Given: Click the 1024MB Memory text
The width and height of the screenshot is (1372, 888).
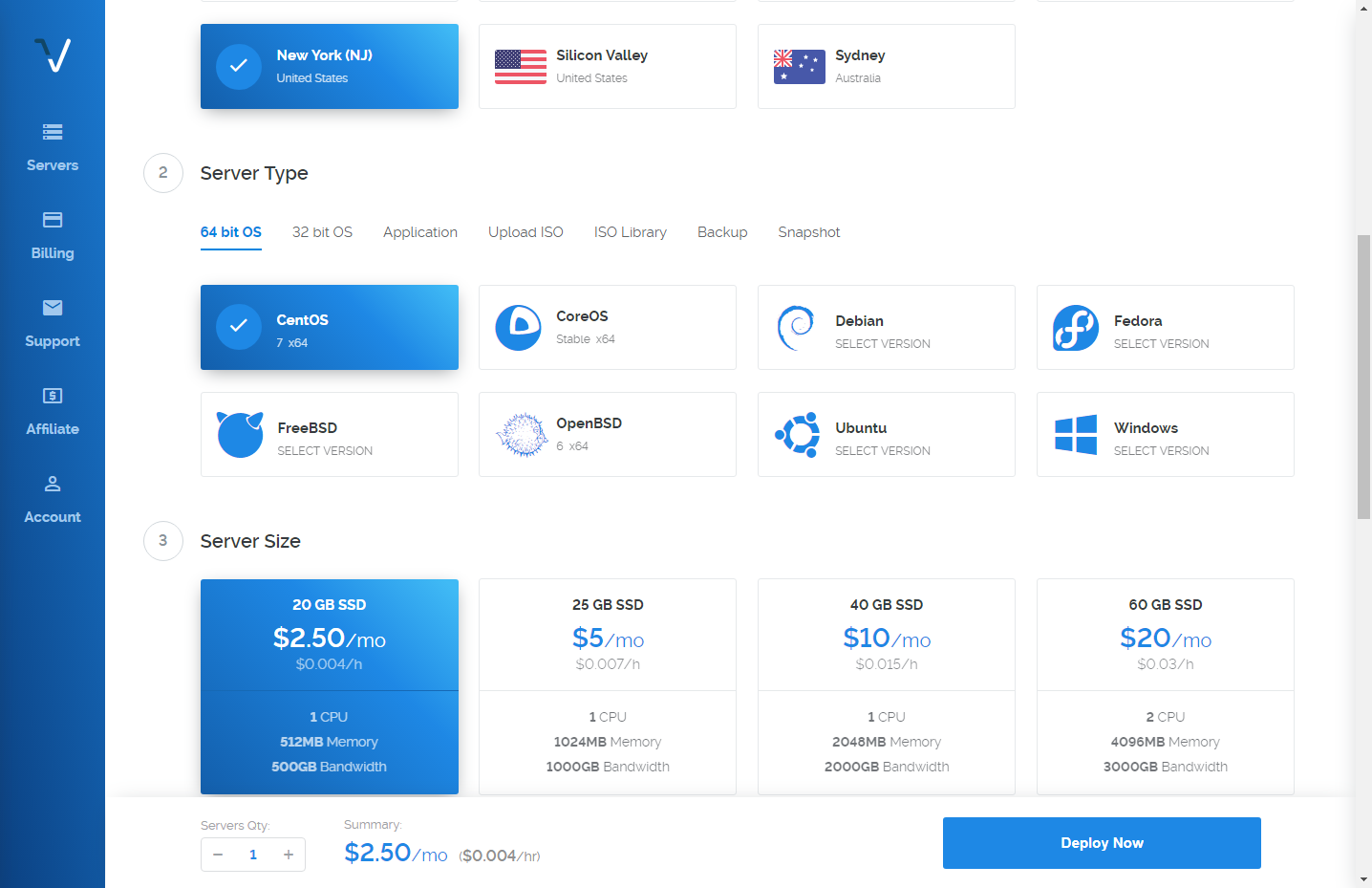Looking at the screenshot, I should [x=608, y=742].
